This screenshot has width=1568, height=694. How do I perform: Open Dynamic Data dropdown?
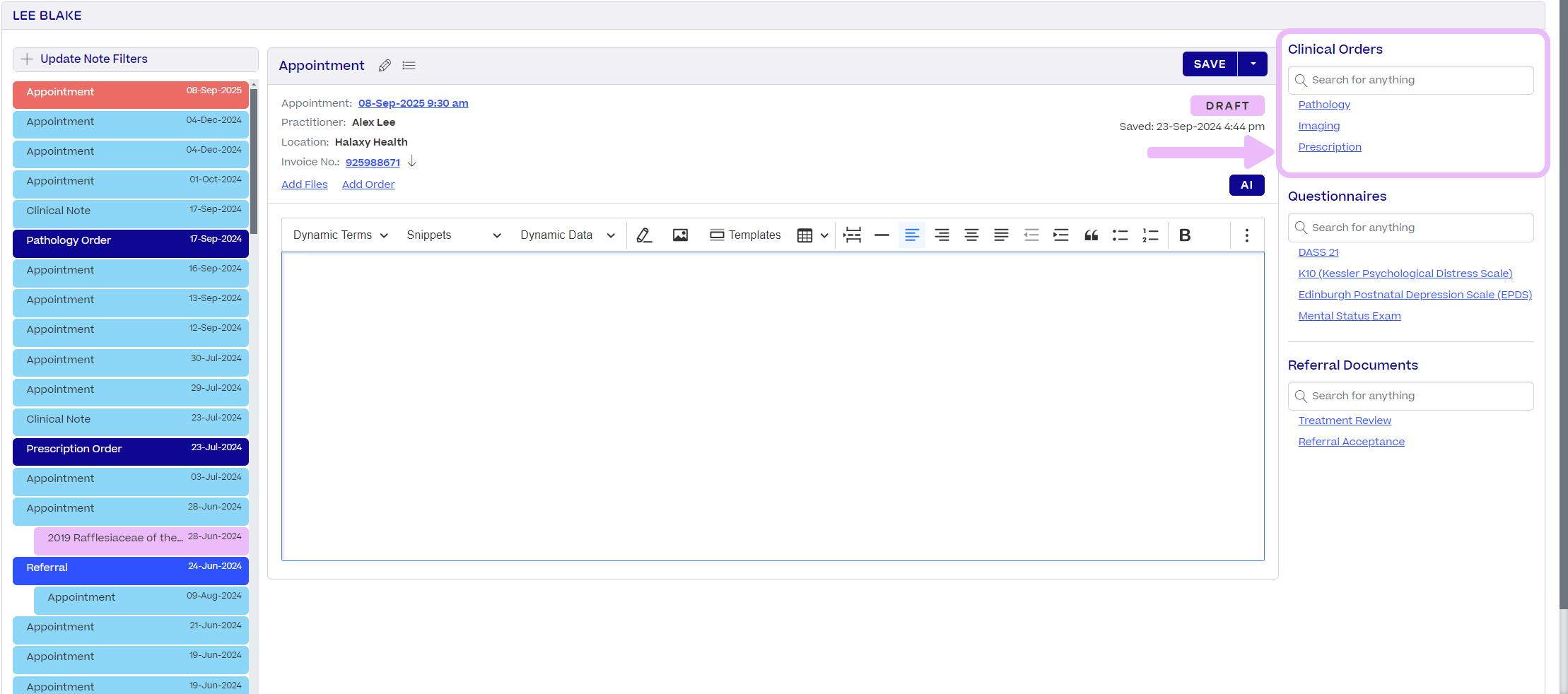pos(567,235)
